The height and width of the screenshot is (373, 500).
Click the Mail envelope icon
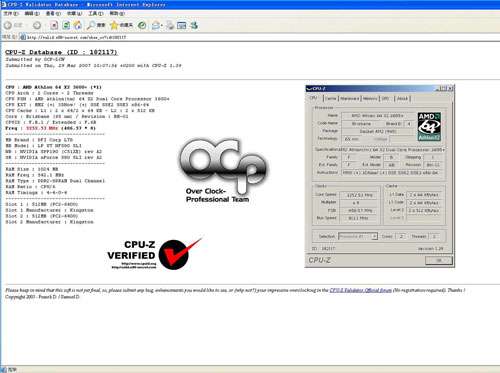pyautogui.click(x=155, y=25)
